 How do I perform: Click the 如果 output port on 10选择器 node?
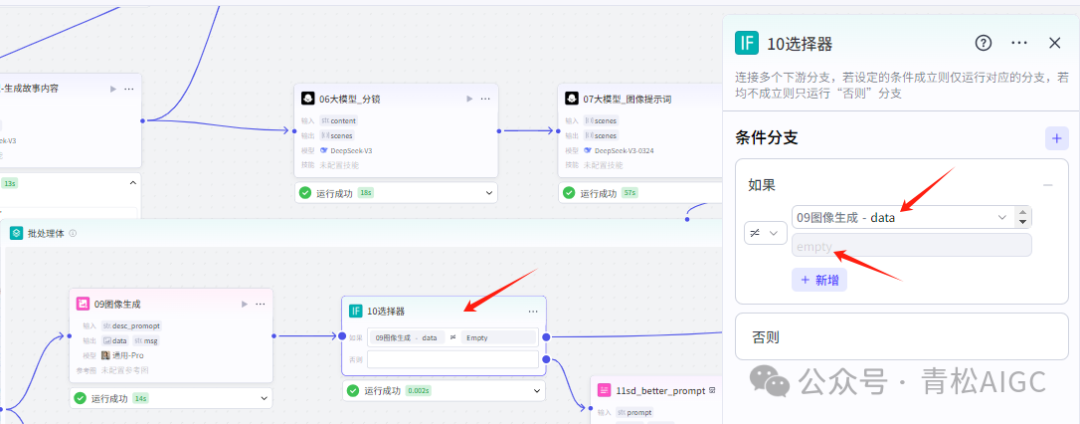click(x=546, y=337)
